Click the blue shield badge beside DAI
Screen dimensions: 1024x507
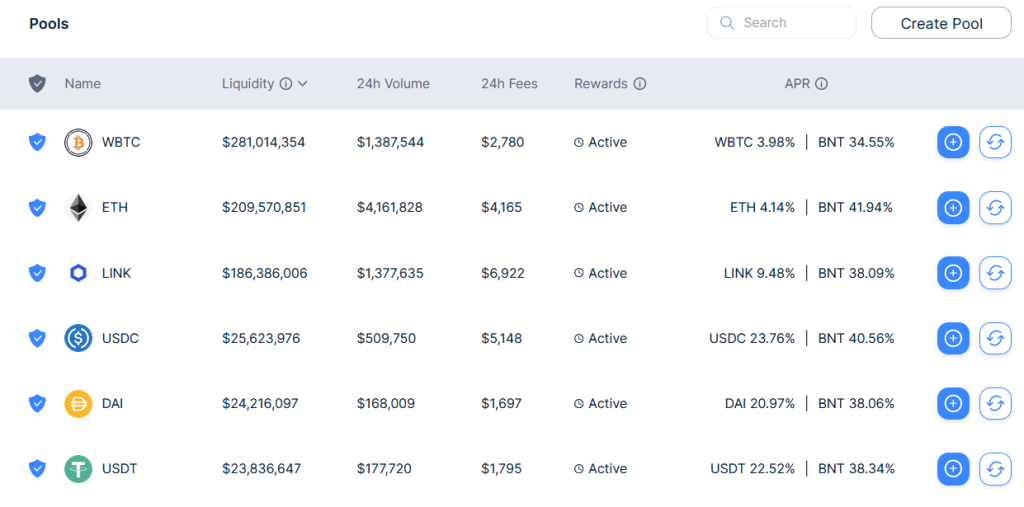[x=37, y=404]
